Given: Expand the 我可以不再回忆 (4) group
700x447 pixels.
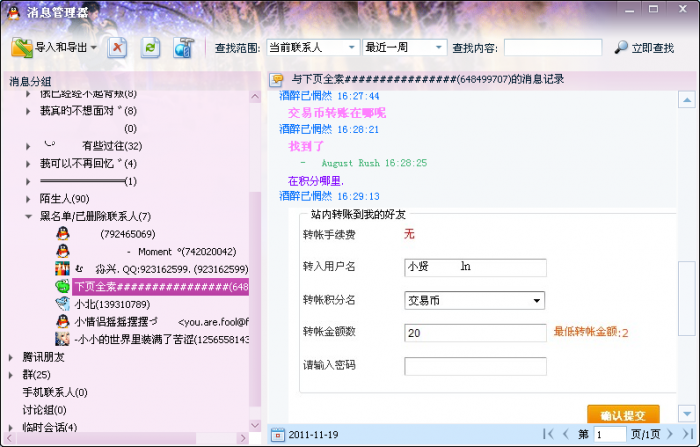Looking at the screenshot, I should [28, 164].
